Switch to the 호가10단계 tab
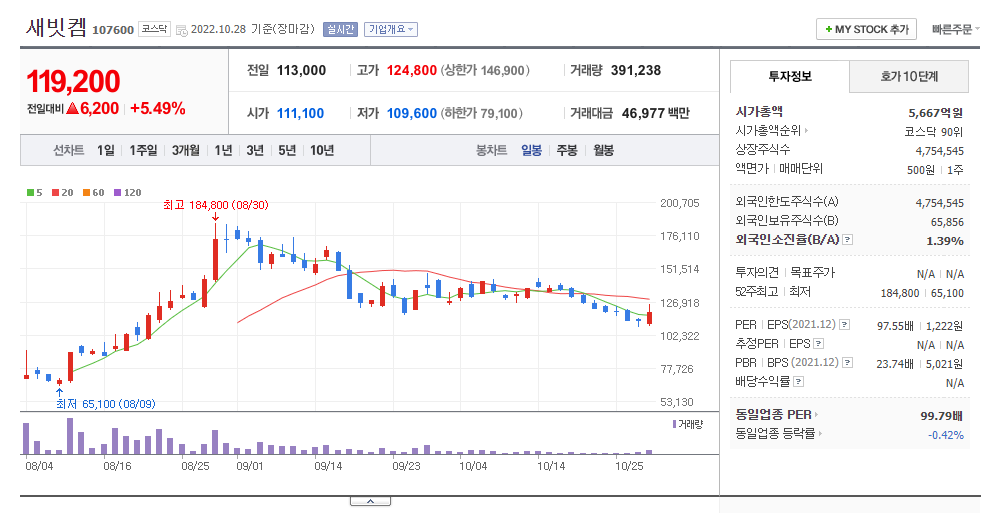987x513 pixels. click(909, 77)
